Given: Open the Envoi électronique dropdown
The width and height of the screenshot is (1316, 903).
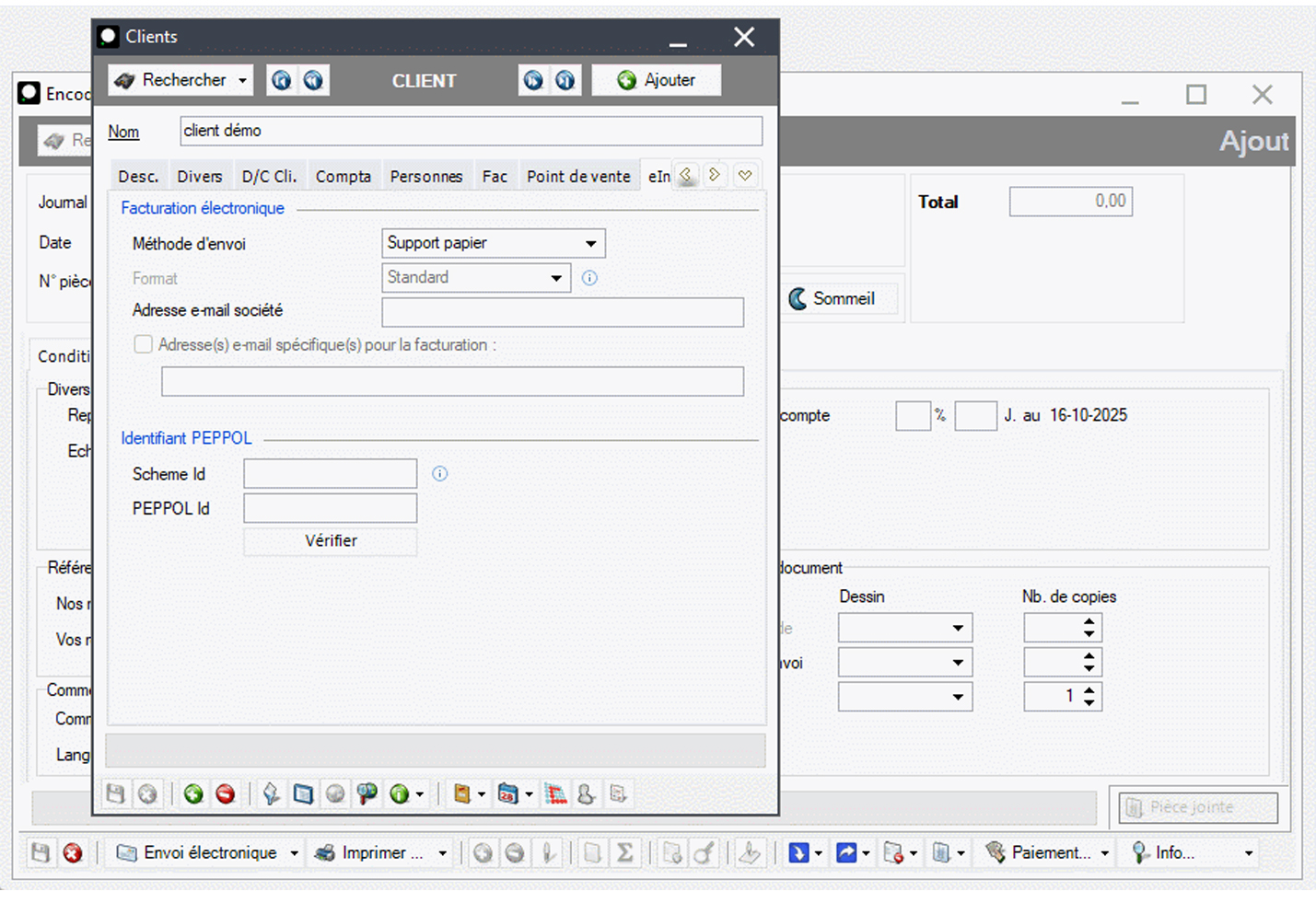Looking at the screenshot, I should tap(294, 853).
